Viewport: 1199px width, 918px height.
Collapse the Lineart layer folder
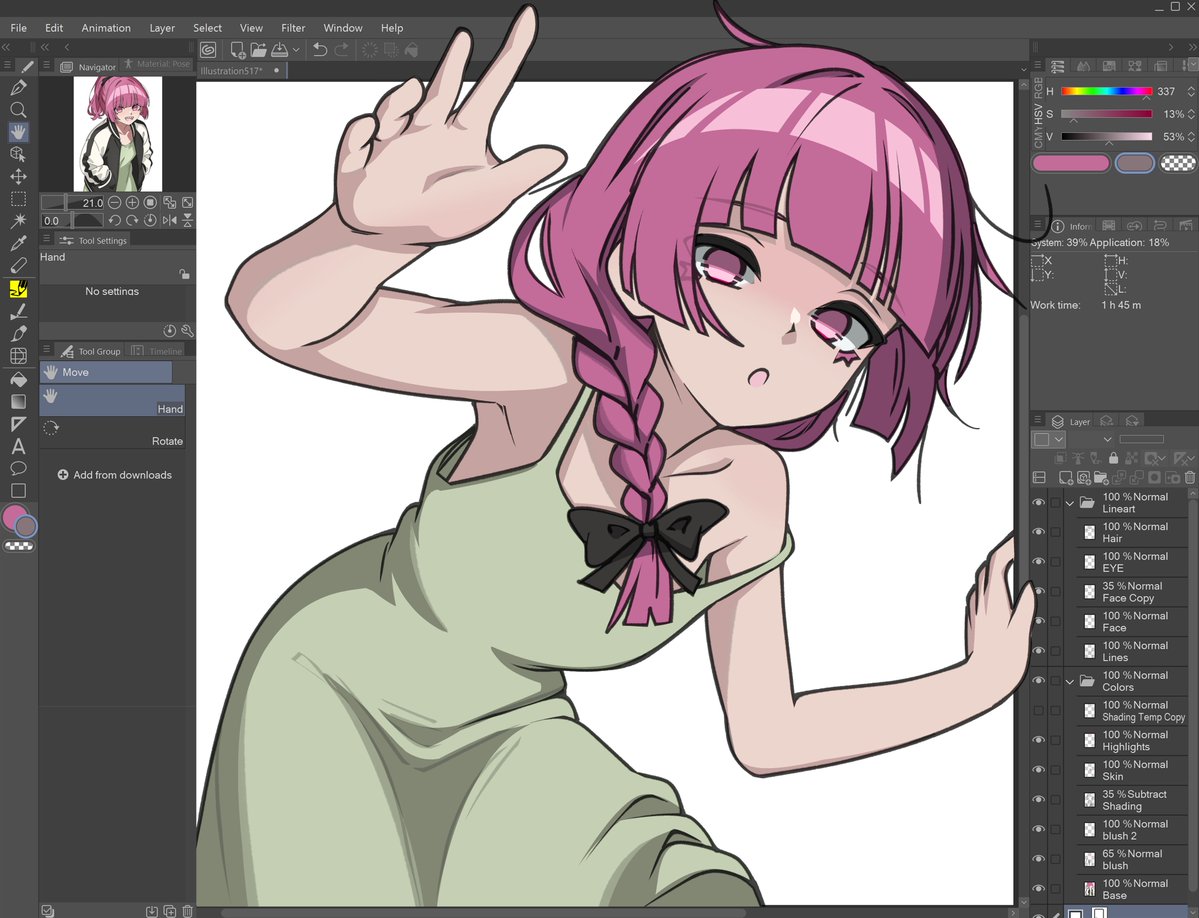1070,503
